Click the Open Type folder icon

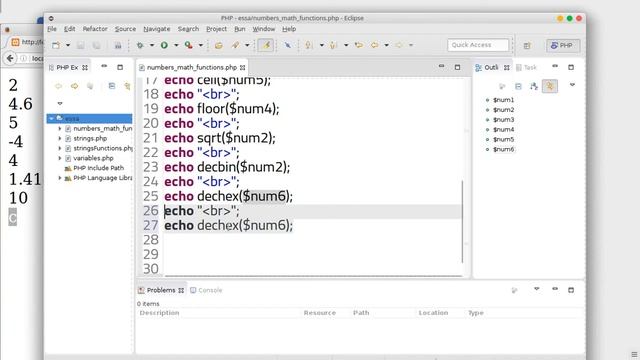click(x=219, y=45)
